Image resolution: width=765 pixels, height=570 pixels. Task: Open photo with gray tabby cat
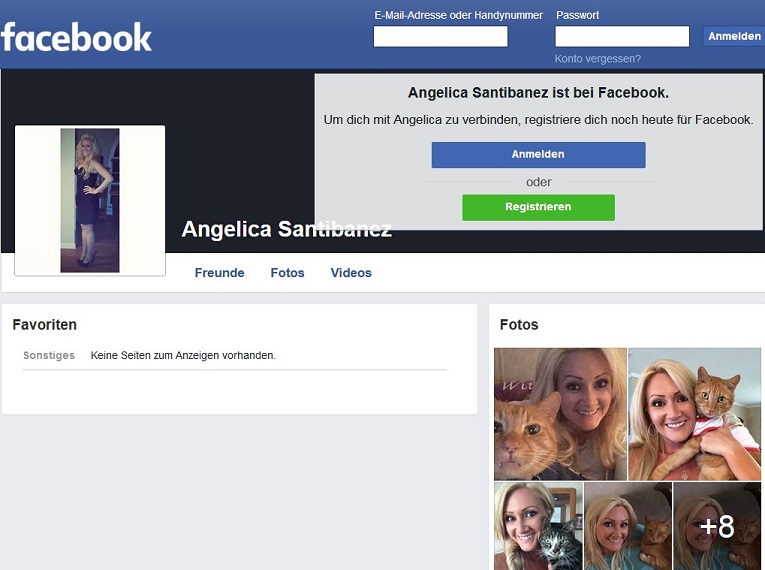[x=538, y=526]
